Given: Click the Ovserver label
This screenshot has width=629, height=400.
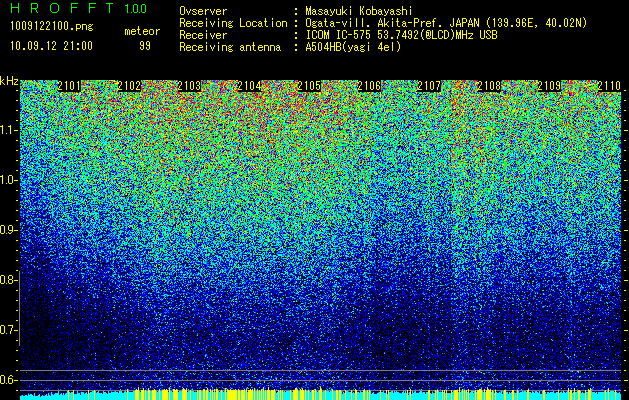Looking at the screenshot, I should 203,11.
